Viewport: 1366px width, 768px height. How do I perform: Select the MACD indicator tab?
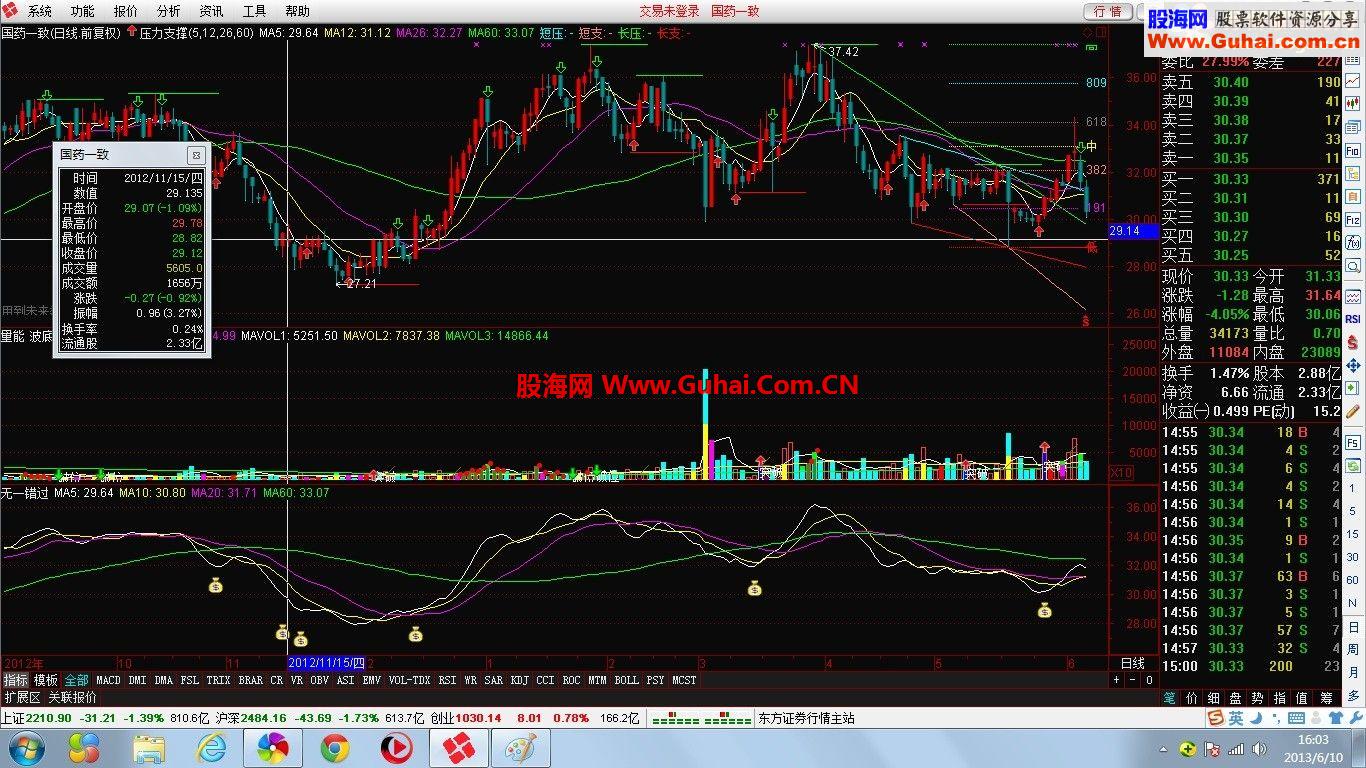[x=108, y=680]
